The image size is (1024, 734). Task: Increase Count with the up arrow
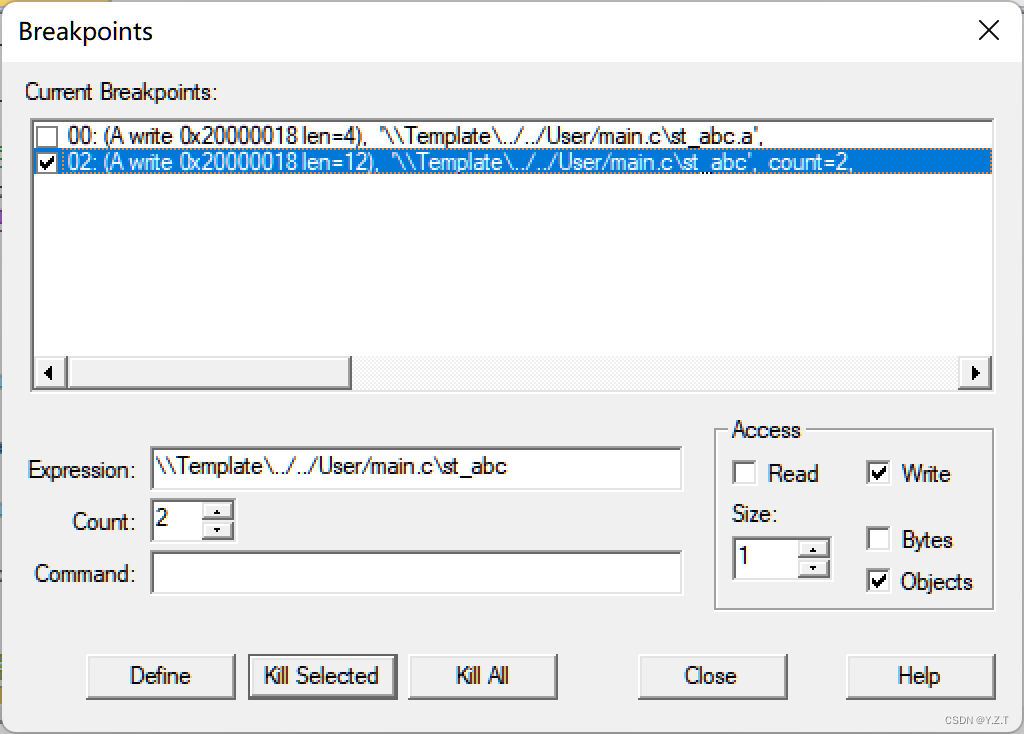(217, 511)
